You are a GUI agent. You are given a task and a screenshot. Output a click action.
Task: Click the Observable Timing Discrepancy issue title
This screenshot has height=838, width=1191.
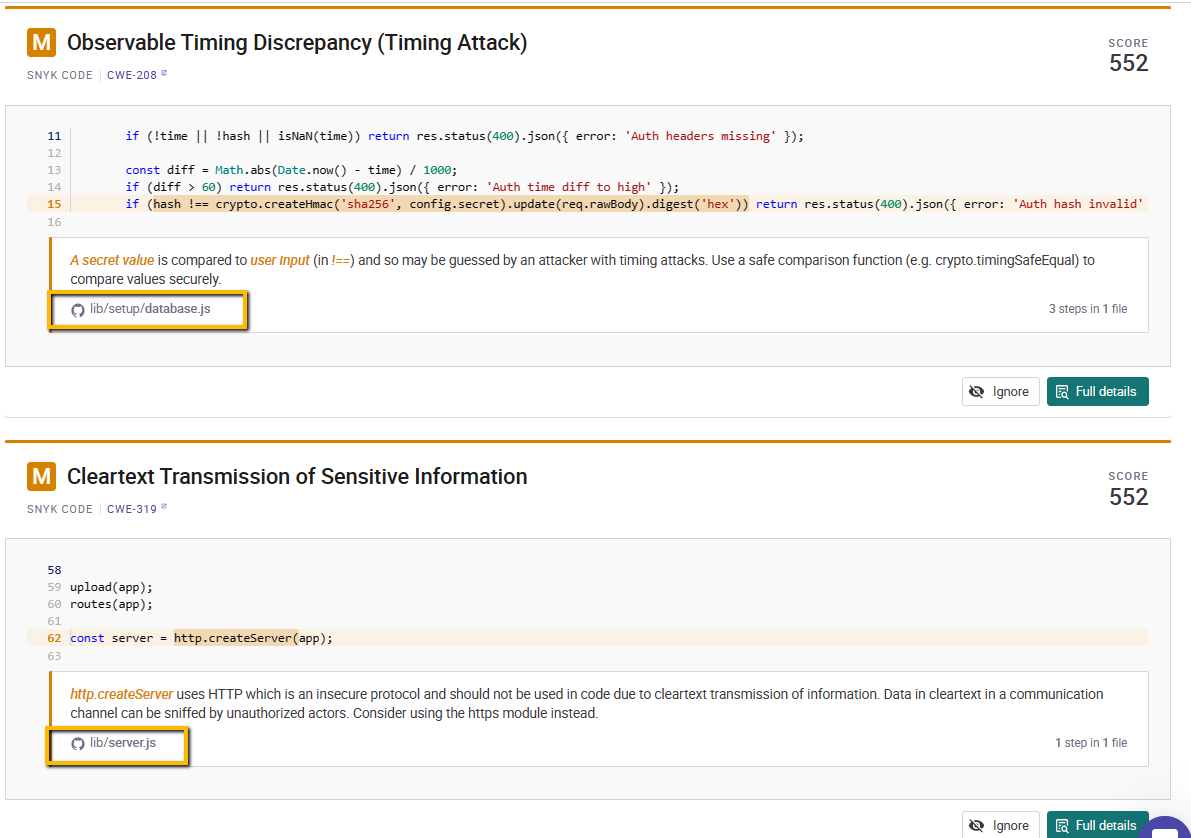click(297, 43)
